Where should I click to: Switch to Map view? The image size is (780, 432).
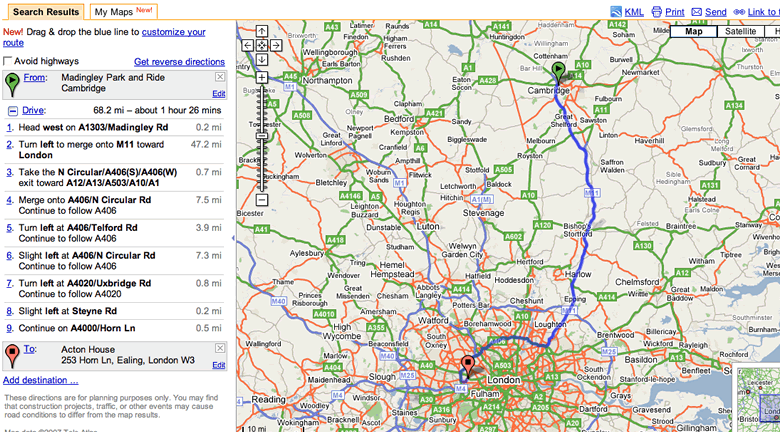pos(693,31)
